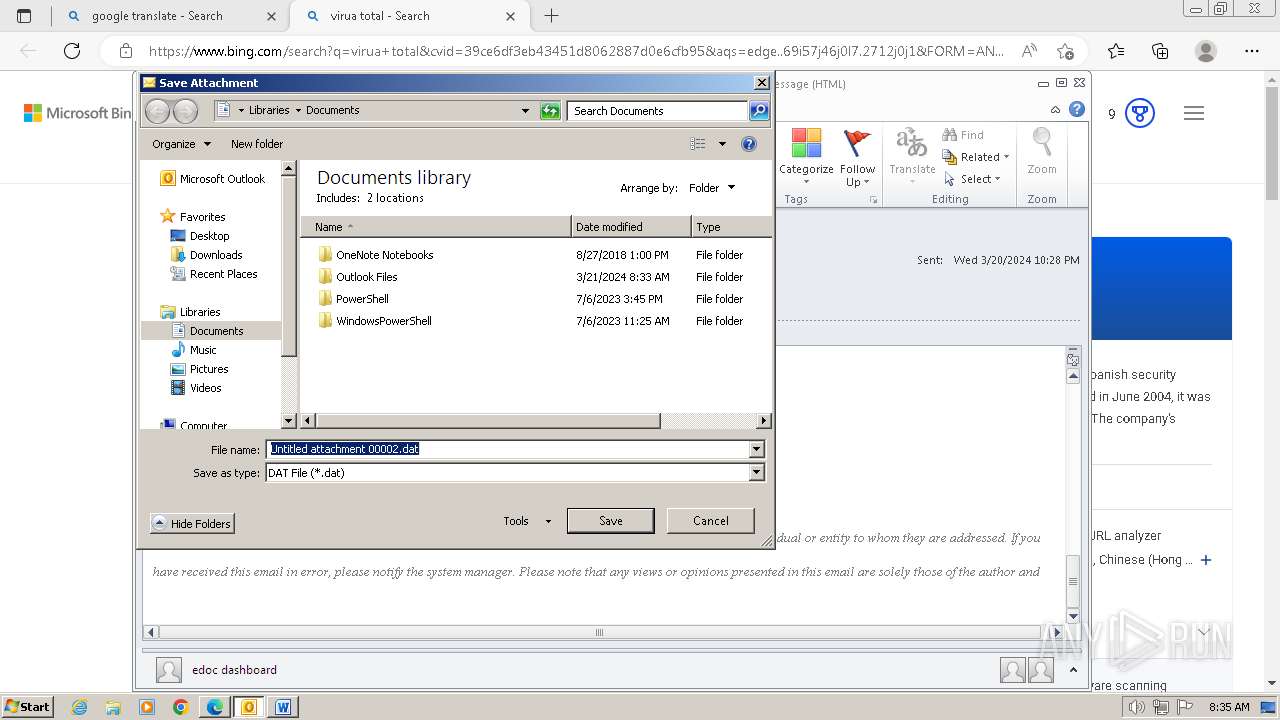1280x720 pixels.
Task: Expand the Save as type combo box
Action: (756, 472)
